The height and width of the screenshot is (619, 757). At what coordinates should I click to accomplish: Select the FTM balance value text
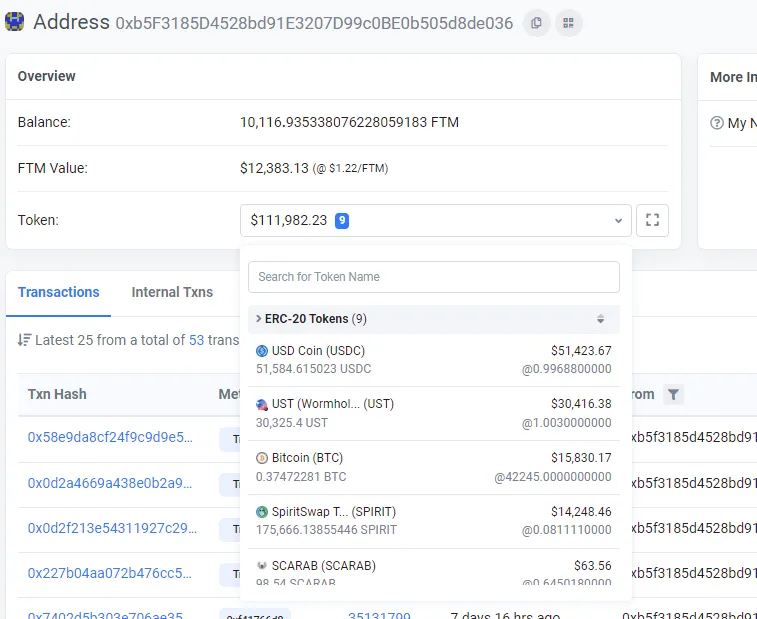click(x=349, y=122)
